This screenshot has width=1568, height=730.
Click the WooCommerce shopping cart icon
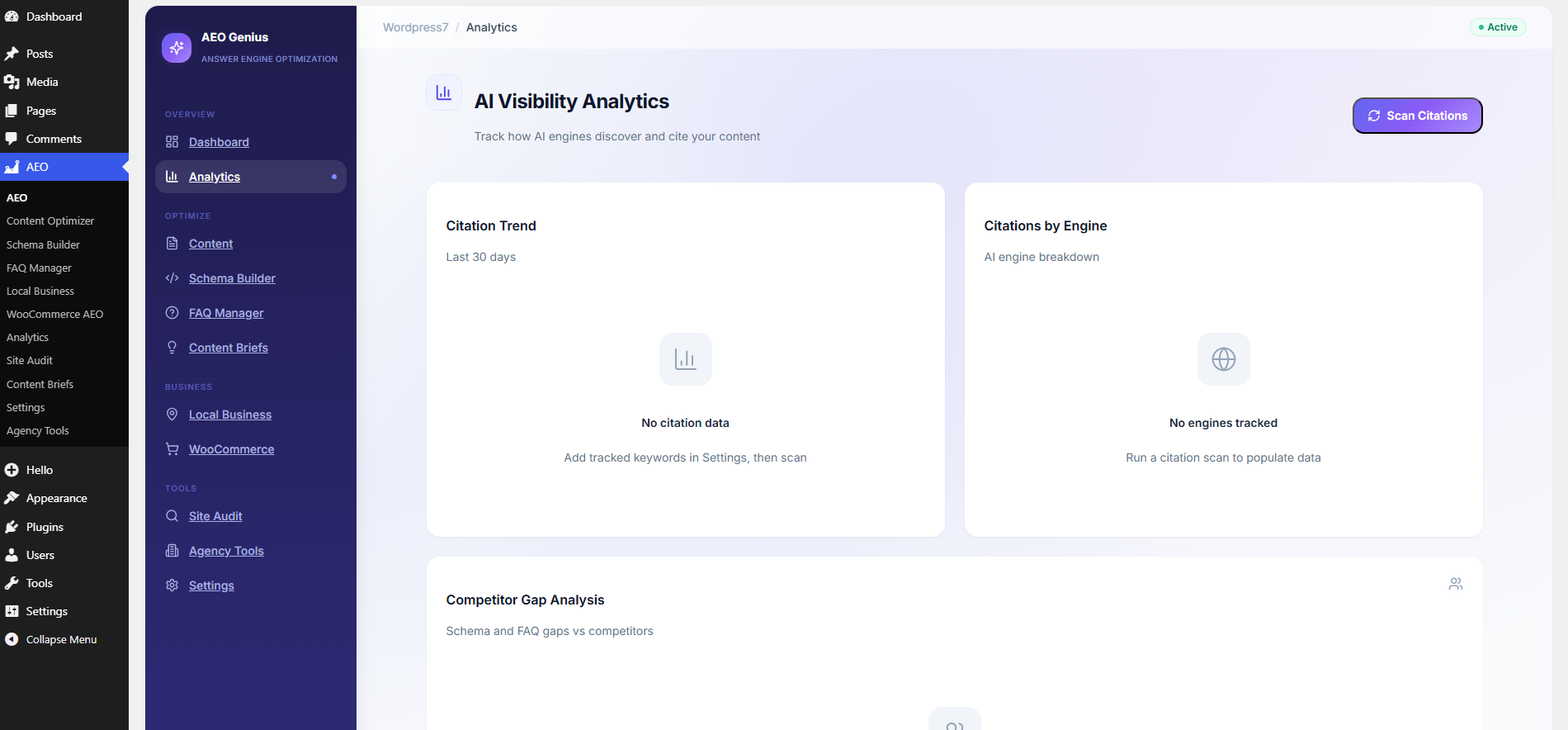pos(172,449)
